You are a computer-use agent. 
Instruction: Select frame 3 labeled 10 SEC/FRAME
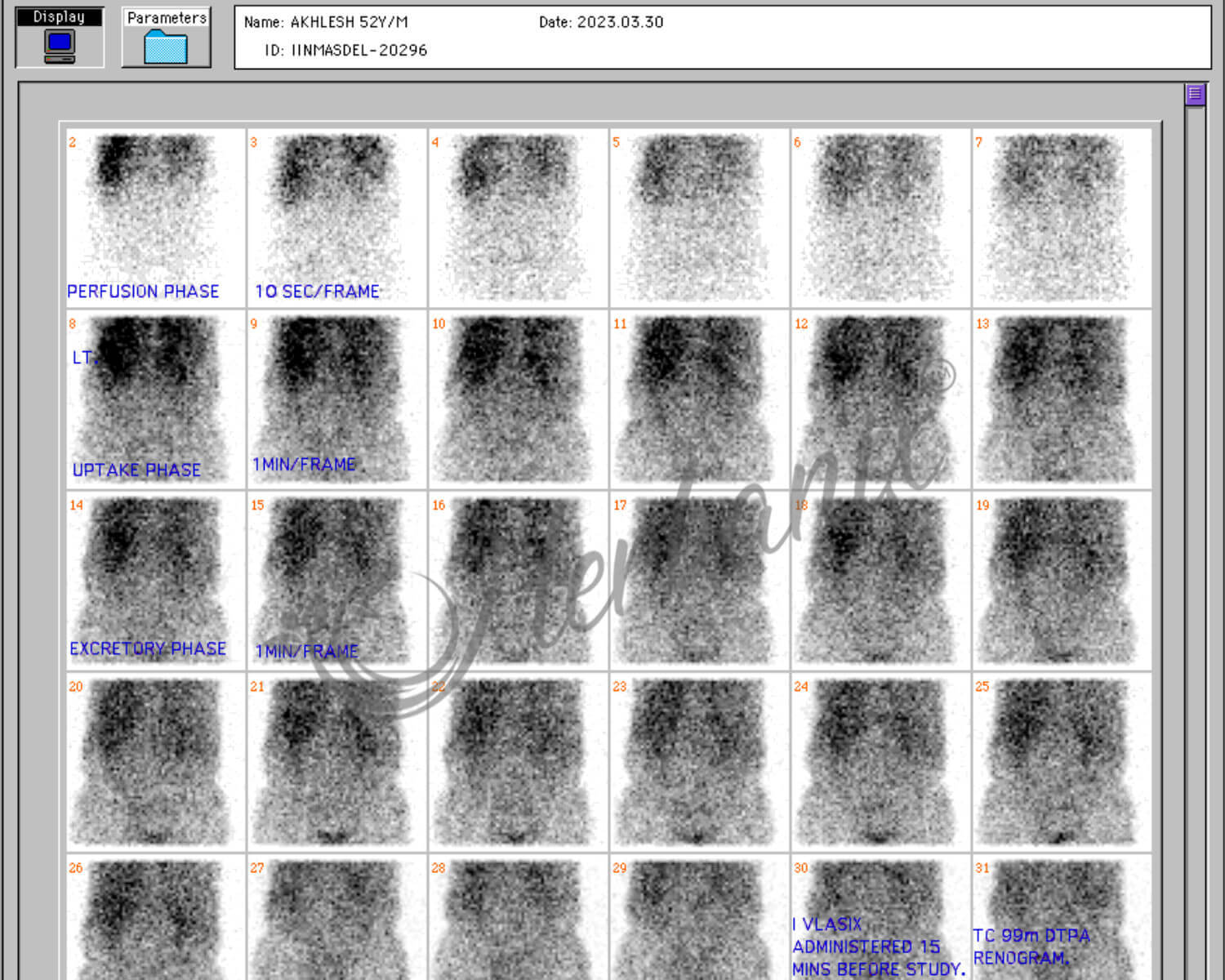pyautogui.click(x=336, y=217)
